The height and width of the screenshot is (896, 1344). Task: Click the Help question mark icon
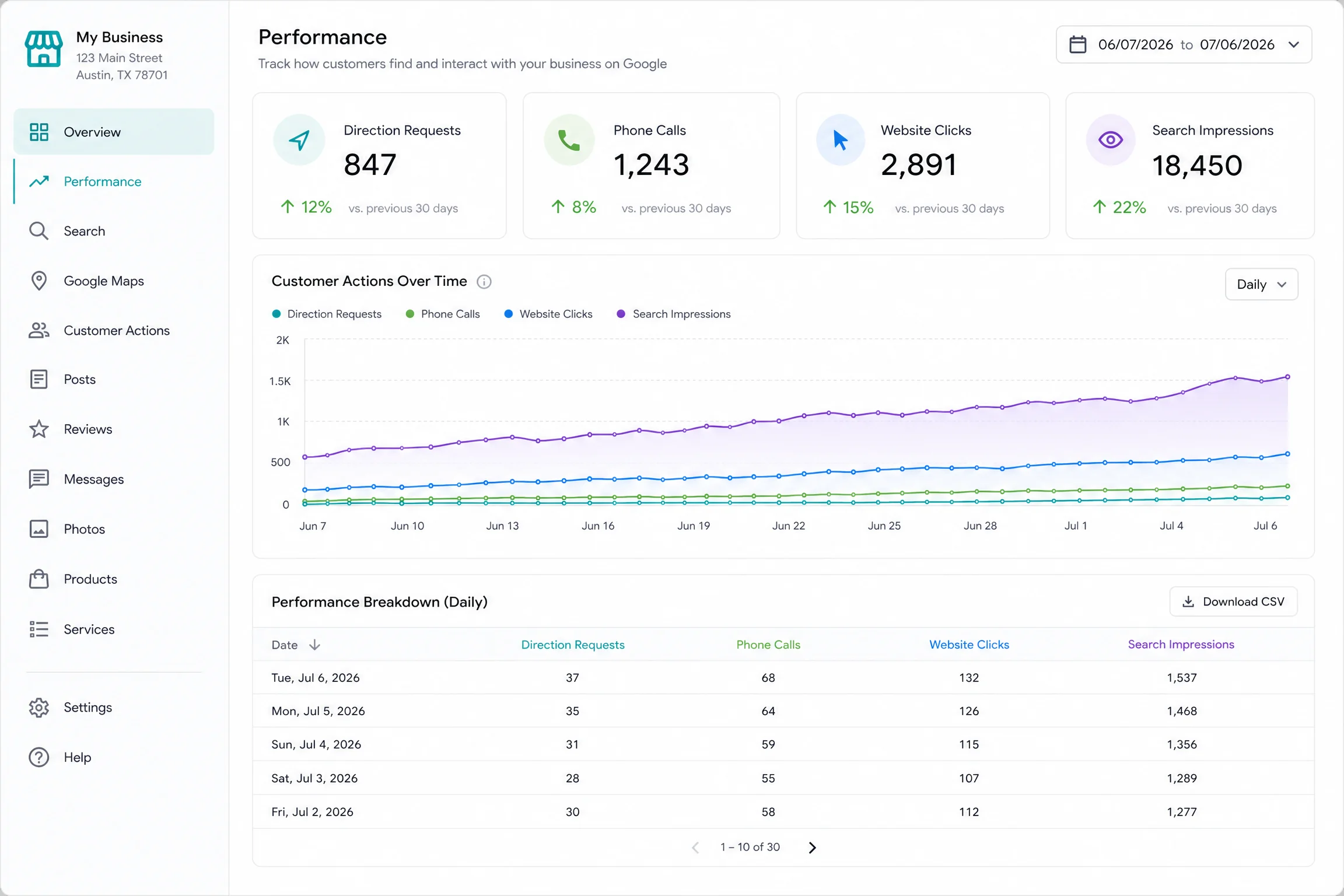click(x=39, y=757)
